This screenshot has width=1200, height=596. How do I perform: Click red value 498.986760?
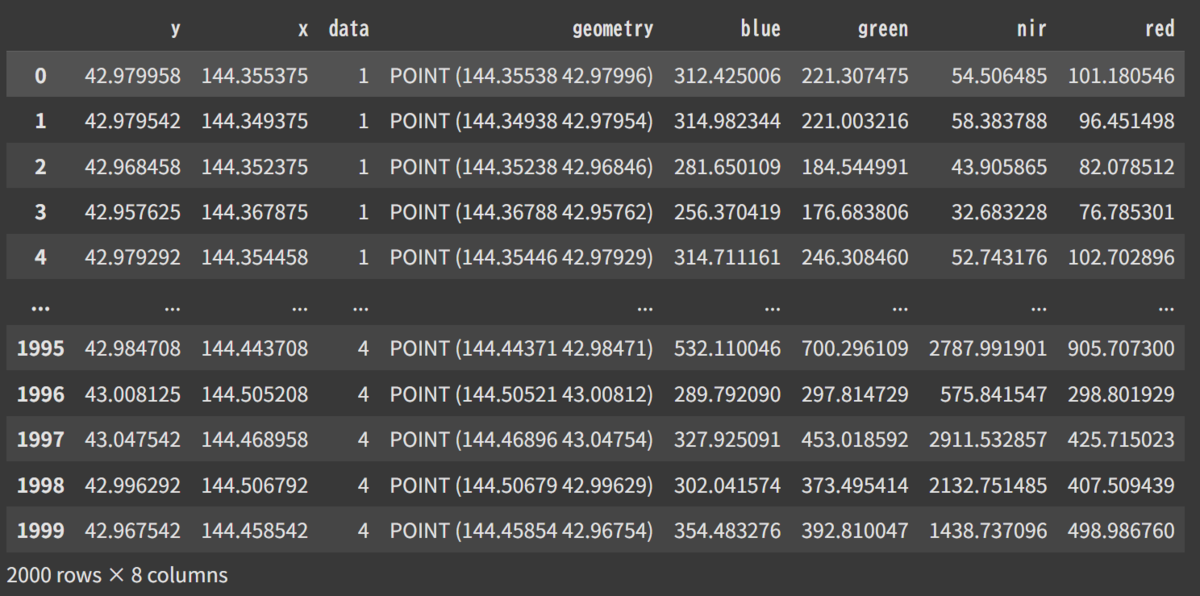(x=1121, y=530)
